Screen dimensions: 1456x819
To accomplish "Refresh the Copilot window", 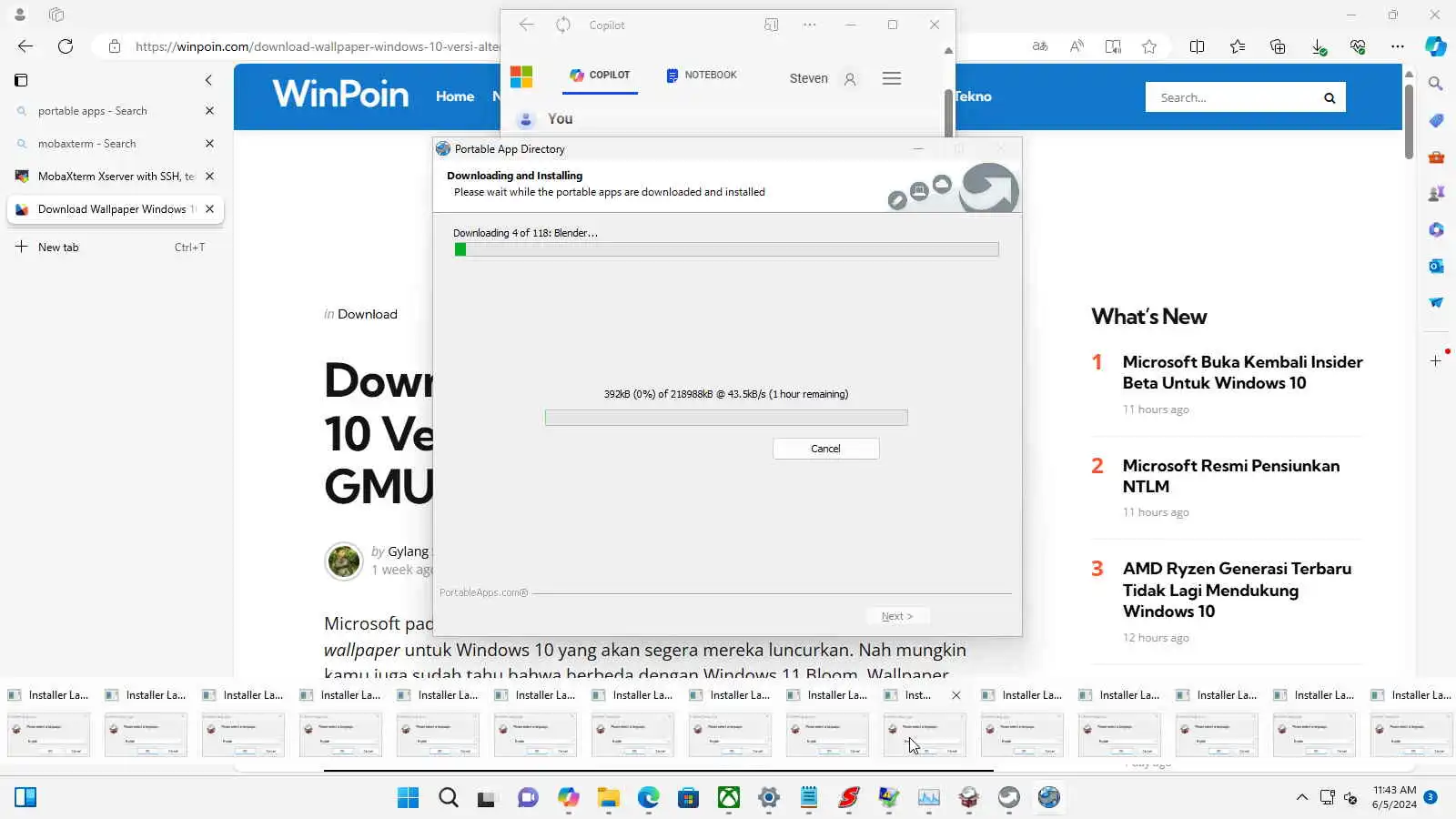I will pos(563,25).
